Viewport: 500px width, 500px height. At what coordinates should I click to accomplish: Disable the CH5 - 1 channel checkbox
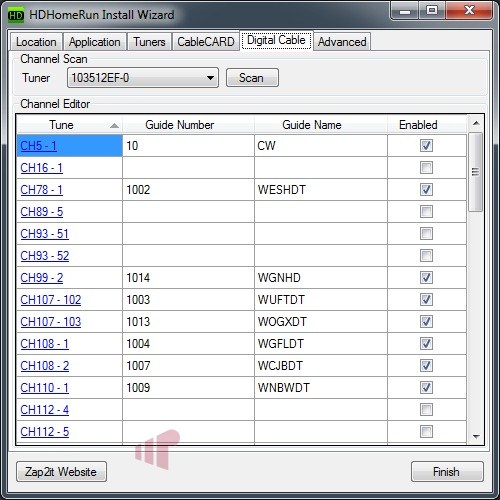coord(426,146)
